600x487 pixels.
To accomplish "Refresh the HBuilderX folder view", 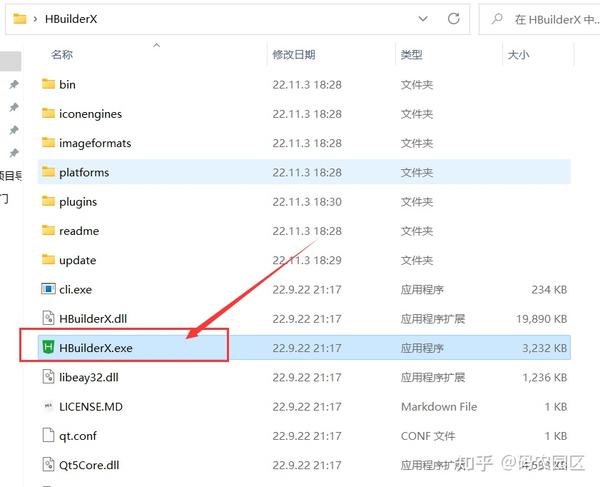I will [453, 18].
